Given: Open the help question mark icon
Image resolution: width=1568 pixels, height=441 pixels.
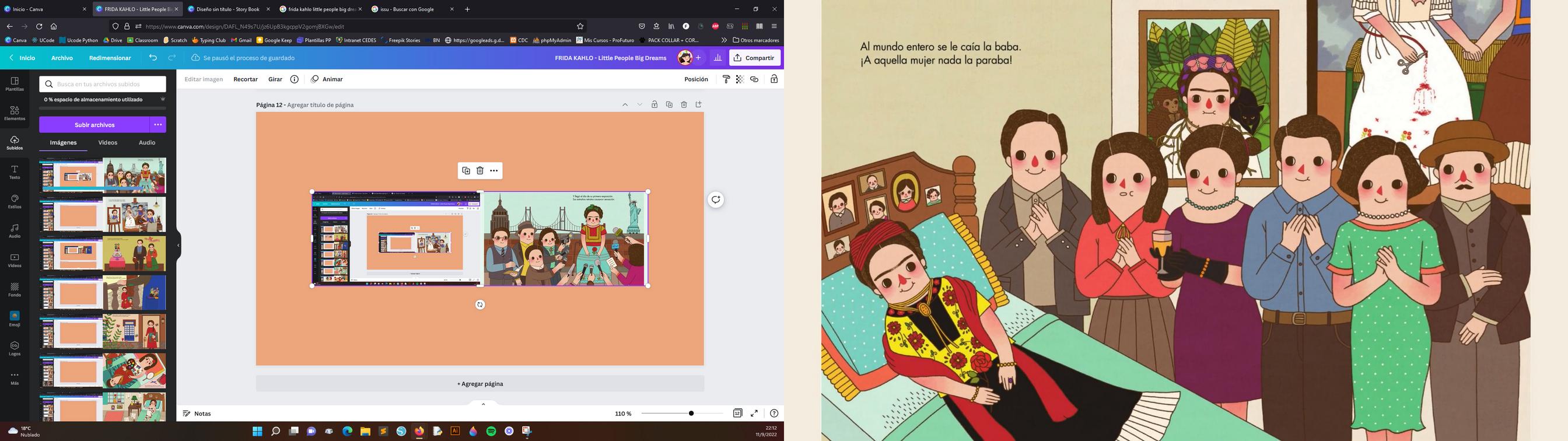Looking at the screenshot, I should pyautogui.click(x=773, y=413).
